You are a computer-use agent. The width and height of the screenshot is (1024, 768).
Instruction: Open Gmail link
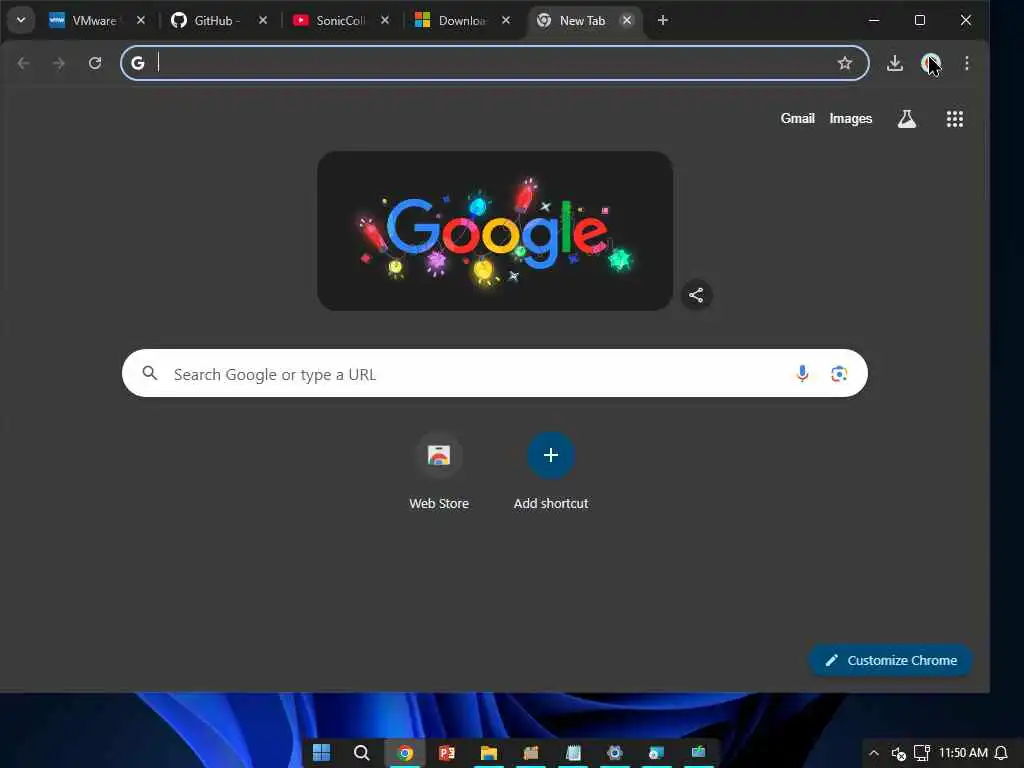pyautogui.click(x=797, y=118)
